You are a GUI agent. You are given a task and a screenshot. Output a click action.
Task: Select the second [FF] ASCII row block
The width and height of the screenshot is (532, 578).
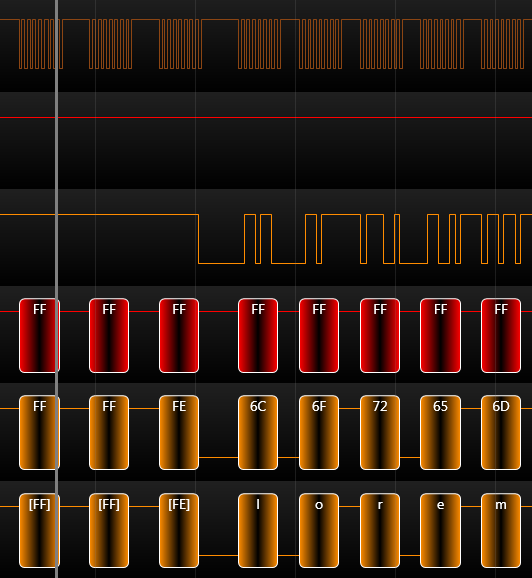(109, 530)
